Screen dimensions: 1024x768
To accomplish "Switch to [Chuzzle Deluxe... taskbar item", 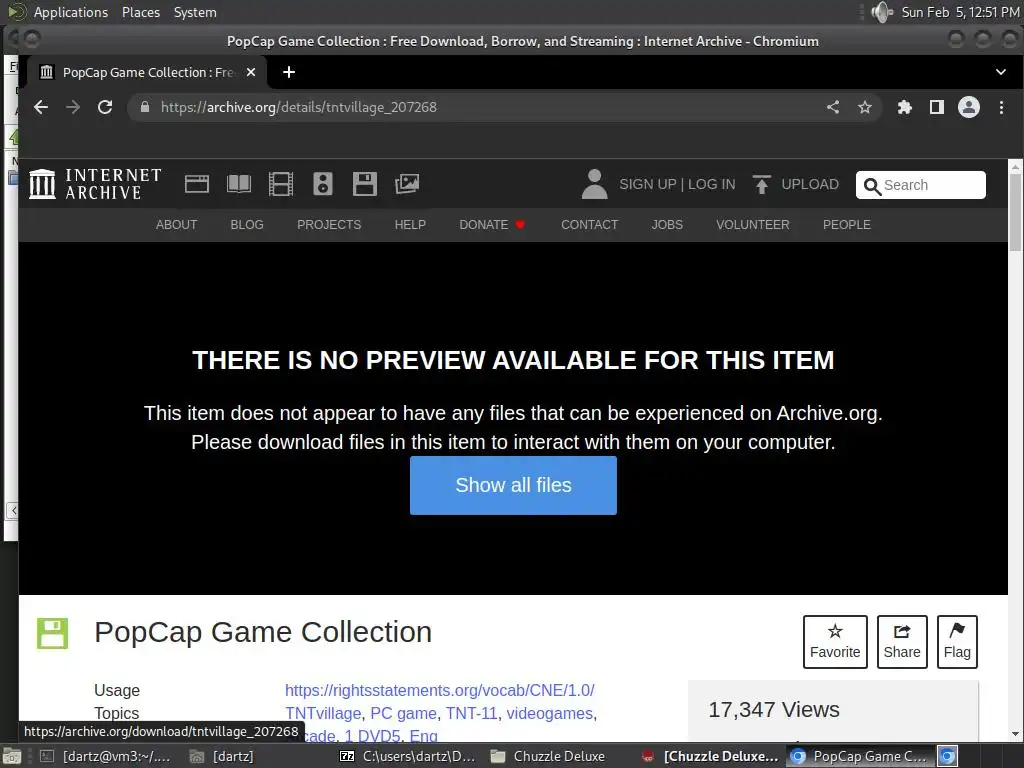I will point(709,756).
